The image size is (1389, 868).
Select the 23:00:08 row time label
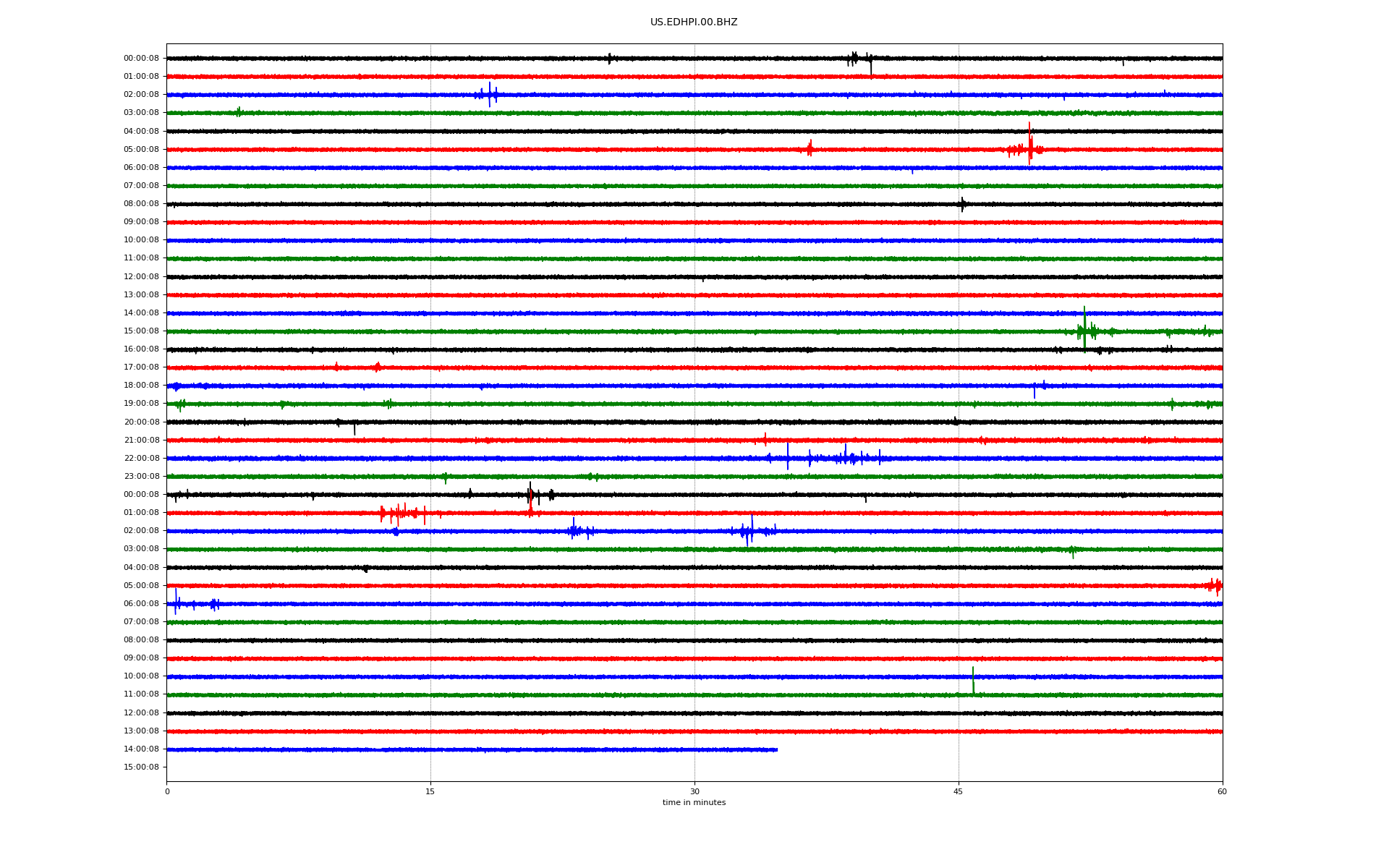[141, 477]
